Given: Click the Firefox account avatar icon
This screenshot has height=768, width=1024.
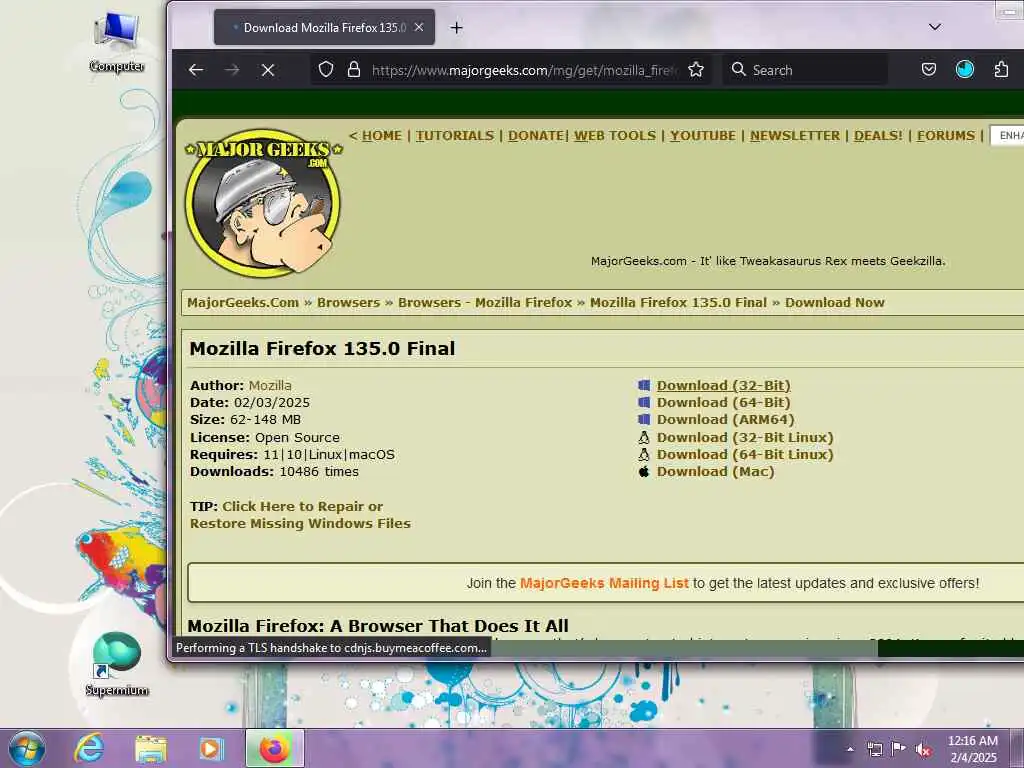Looking at the screenshot, I should coord(965,69).
